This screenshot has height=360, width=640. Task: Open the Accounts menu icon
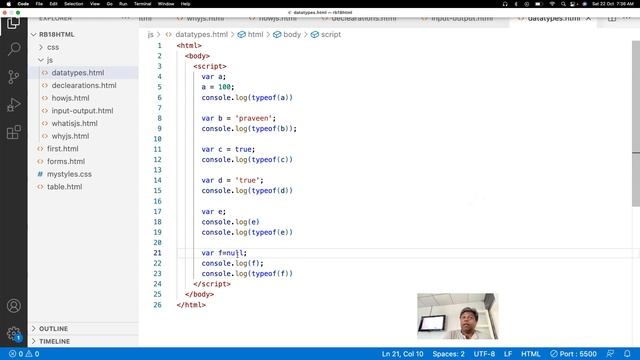pos(13,306)
